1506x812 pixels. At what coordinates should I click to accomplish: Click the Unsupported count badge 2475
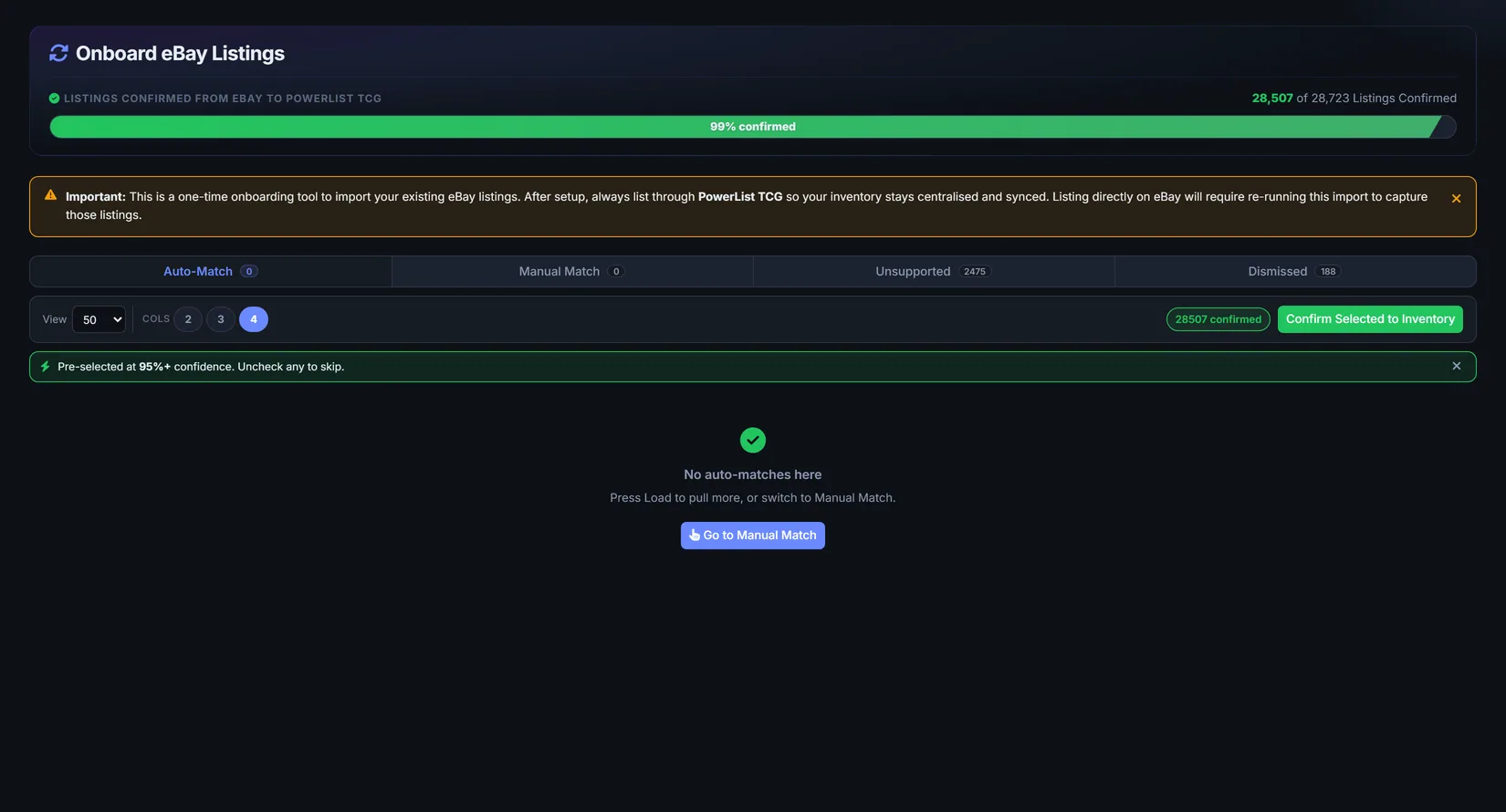975,272
